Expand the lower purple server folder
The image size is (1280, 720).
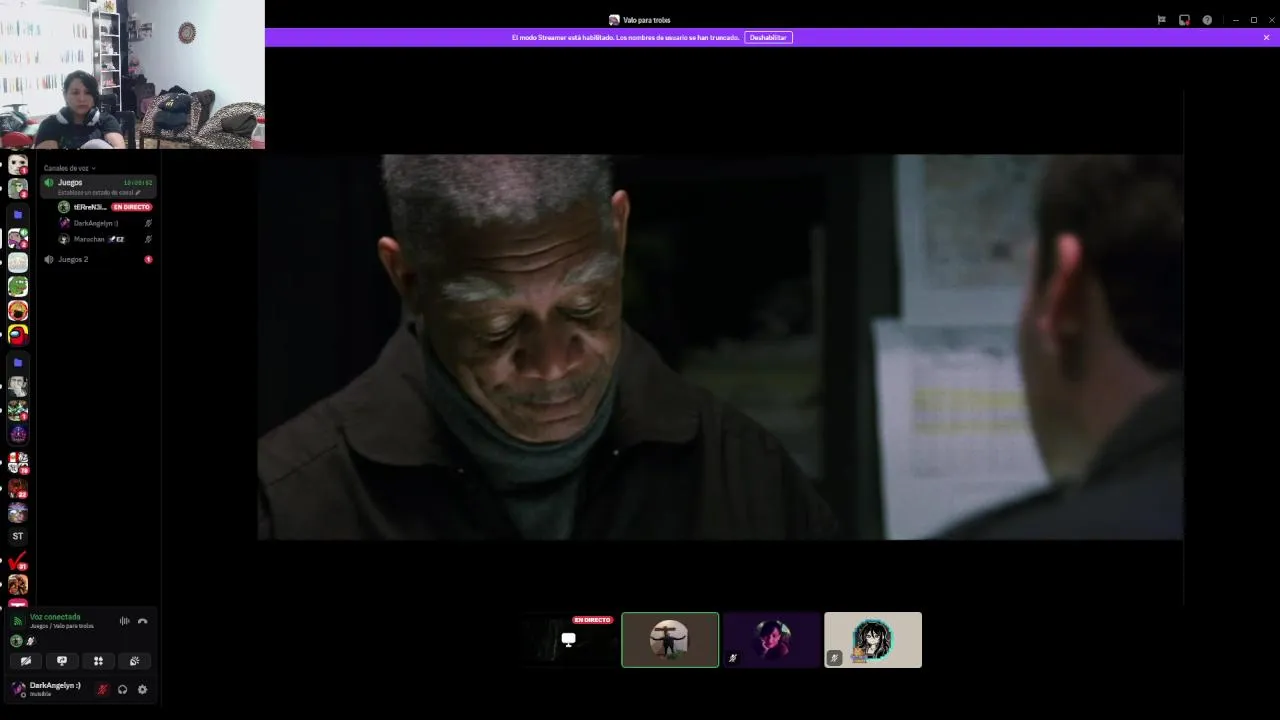point(18,362)
